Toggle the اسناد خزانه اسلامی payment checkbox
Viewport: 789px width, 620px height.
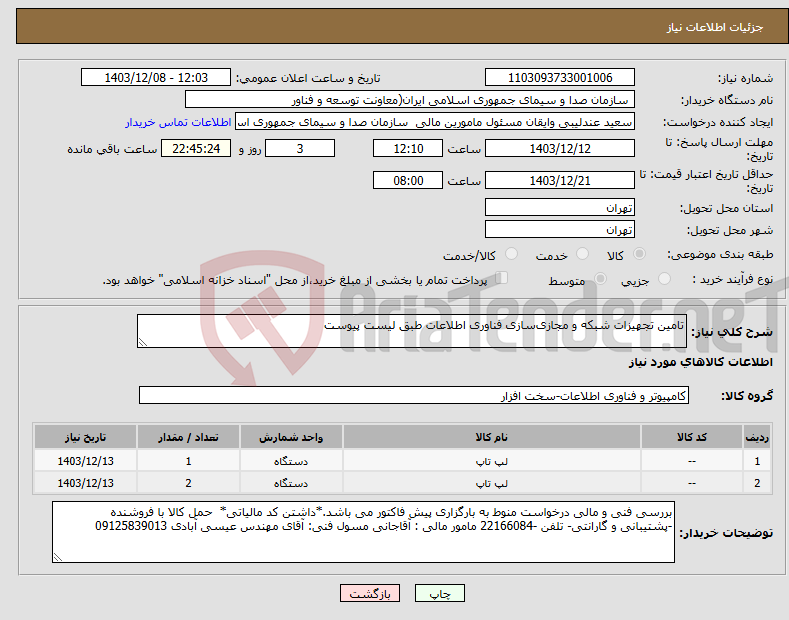point(502,278)
